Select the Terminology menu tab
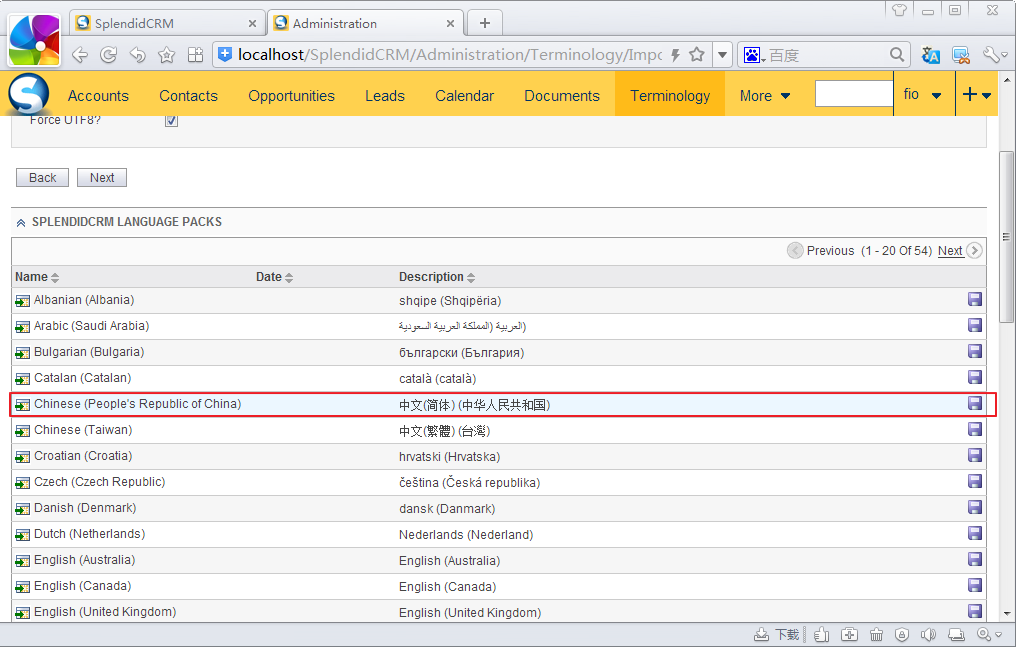1016x647 pixels. tap(670, 96)
